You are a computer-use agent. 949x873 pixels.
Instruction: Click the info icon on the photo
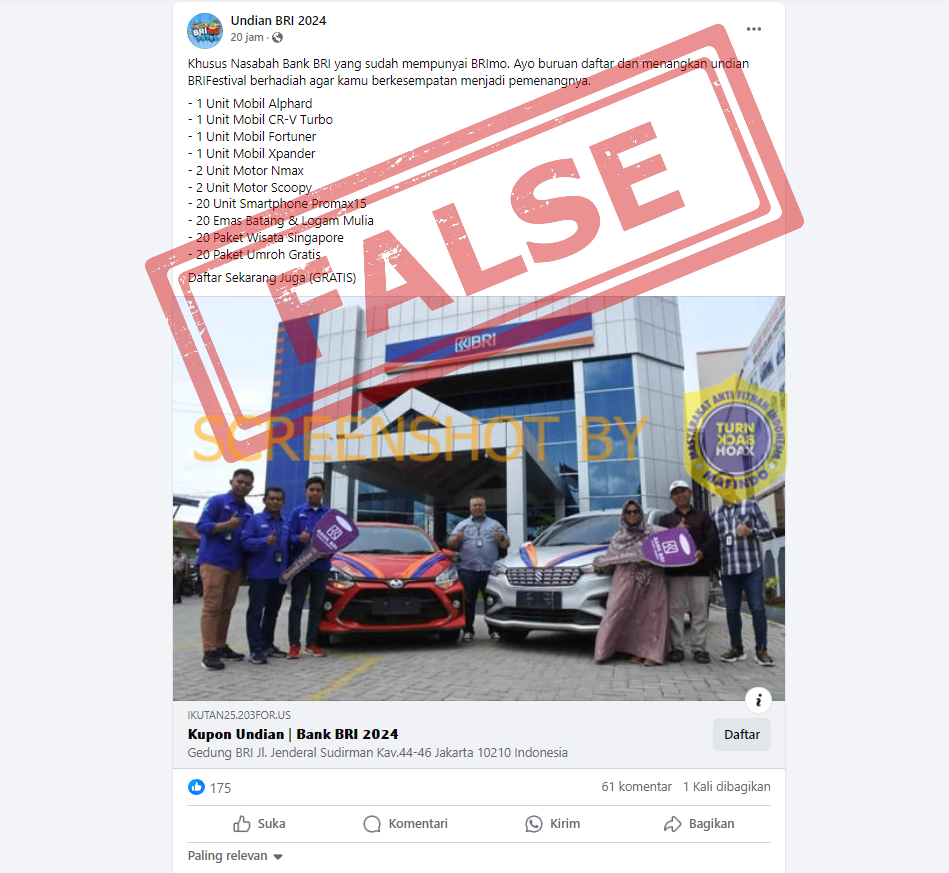[758, 700]
